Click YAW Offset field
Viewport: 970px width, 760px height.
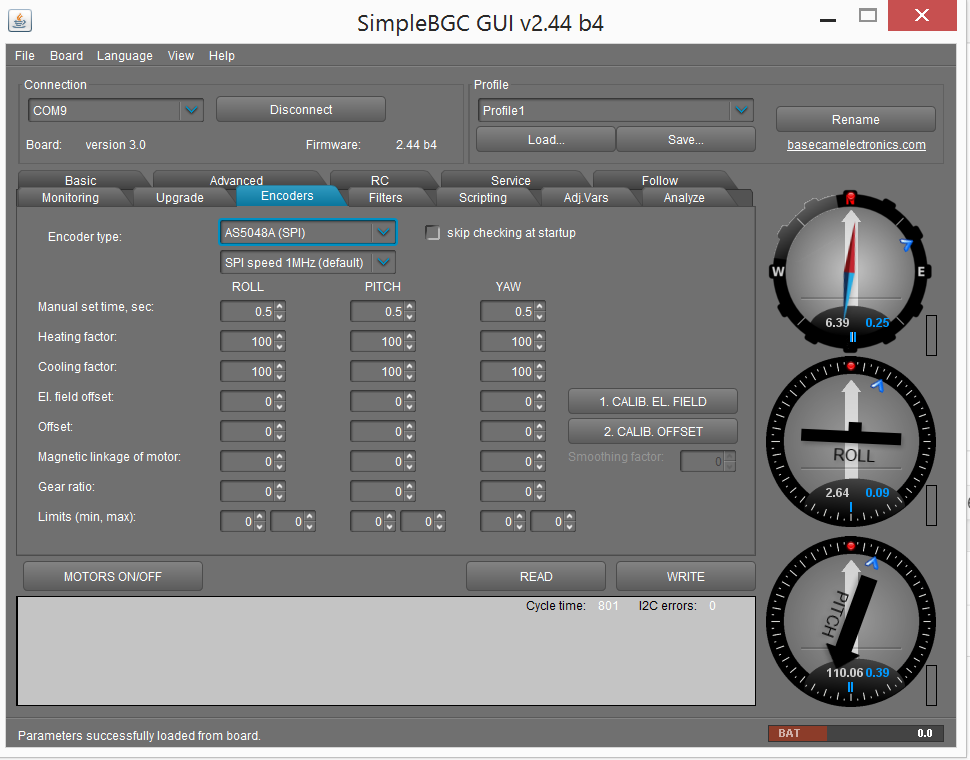507,431
